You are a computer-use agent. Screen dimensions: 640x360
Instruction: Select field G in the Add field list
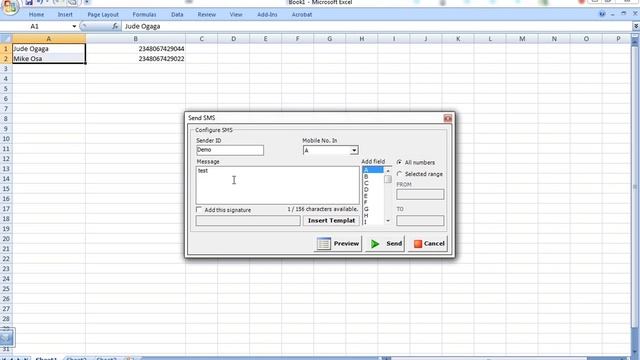pyautogui.click(x=373, y=209)
